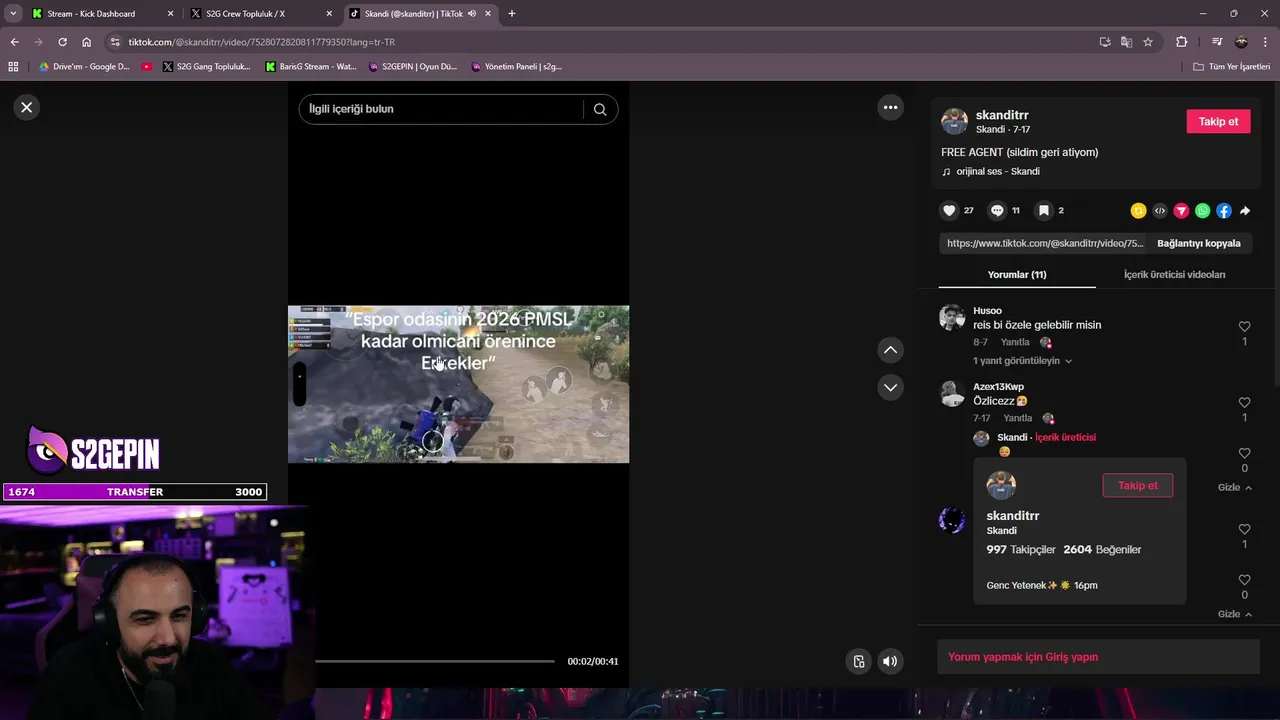Click Yanıtla under Husoo's comment
This screenshot has height=720, width=1280.
(1015, 342)
